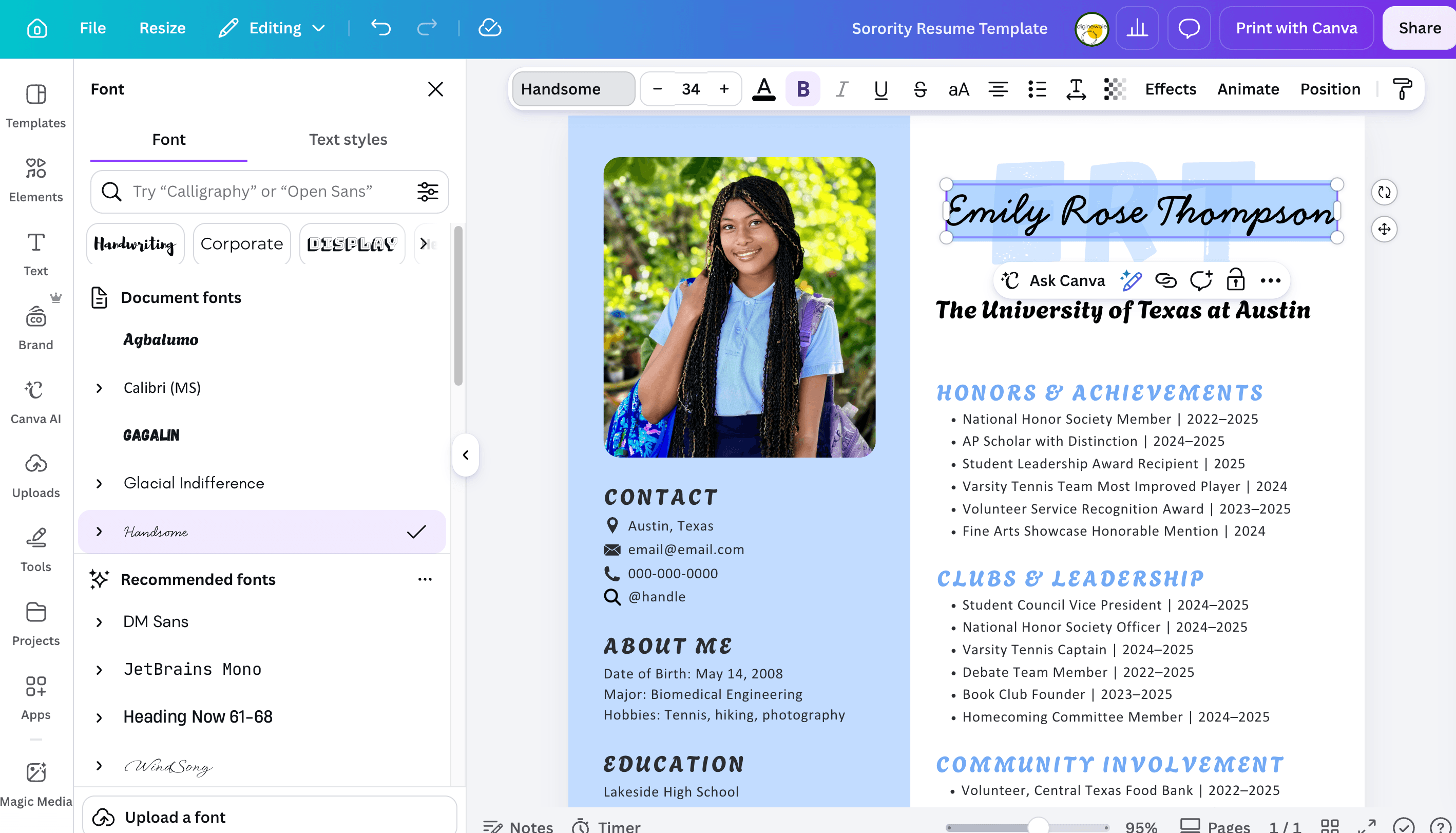Open Magic Media in sidebar
Image resolution: width=1456 pixels, height=833 pixels.
pos(36,784)
